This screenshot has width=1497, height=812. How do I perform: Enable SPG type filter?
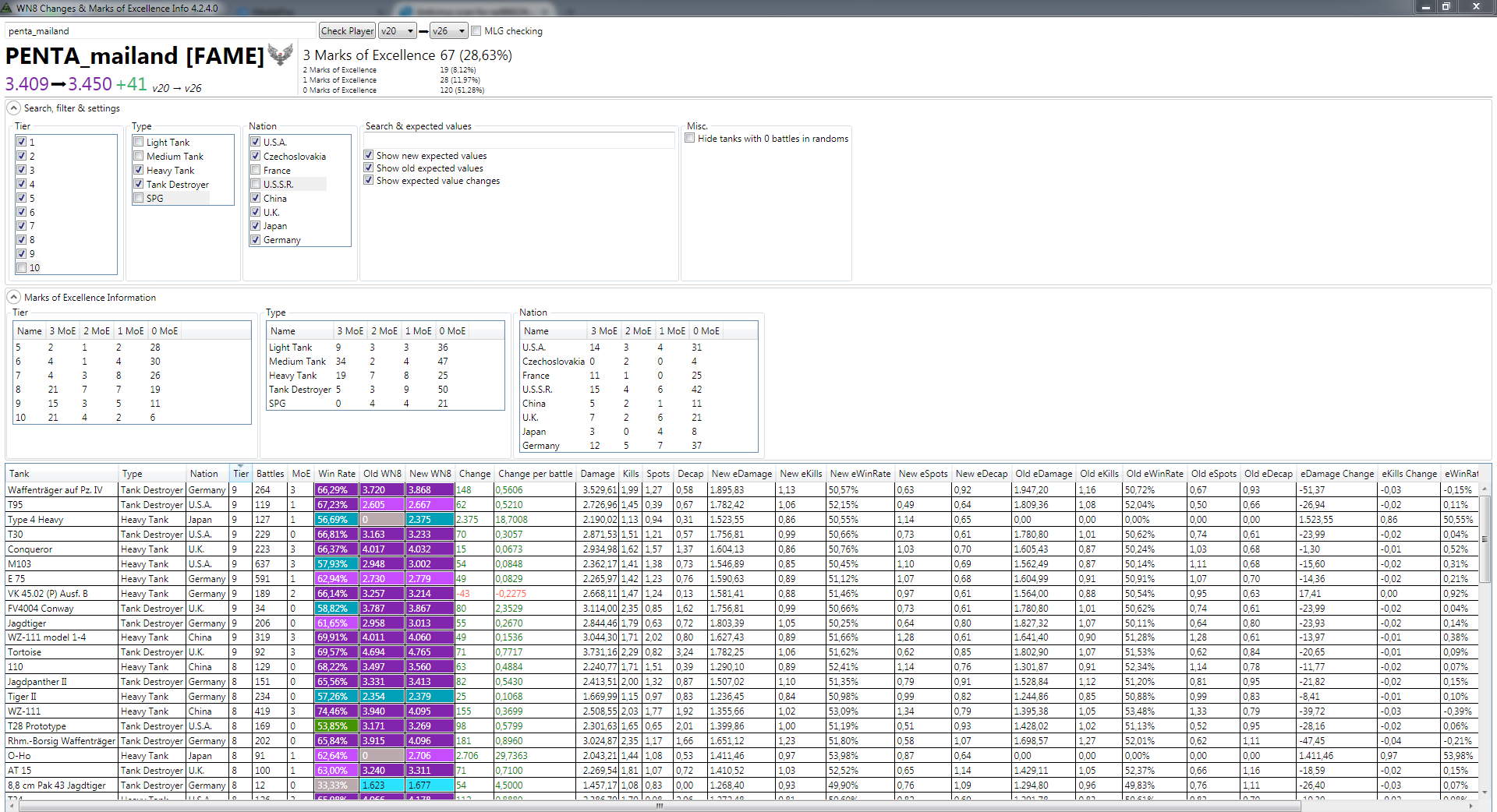click(x=138, y=198)
